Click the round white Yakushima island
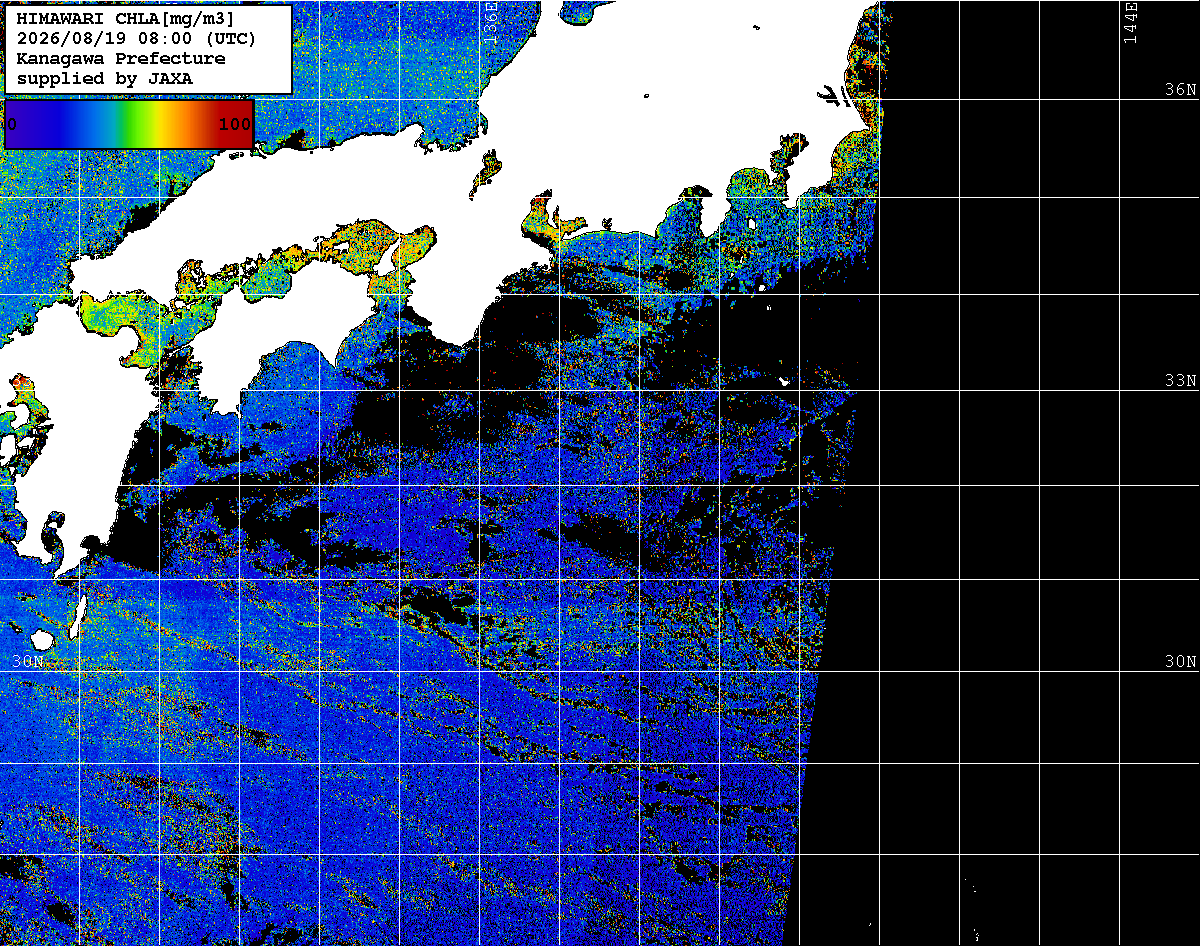The image size is (1200, 946). (43, 639)
